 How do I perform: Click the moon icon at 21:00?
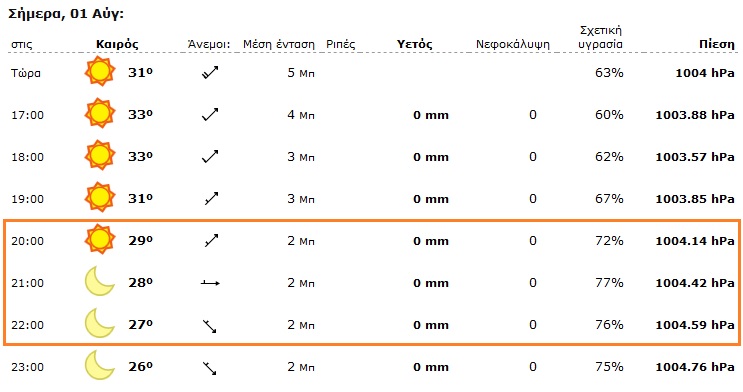click(x=100, y=281)
